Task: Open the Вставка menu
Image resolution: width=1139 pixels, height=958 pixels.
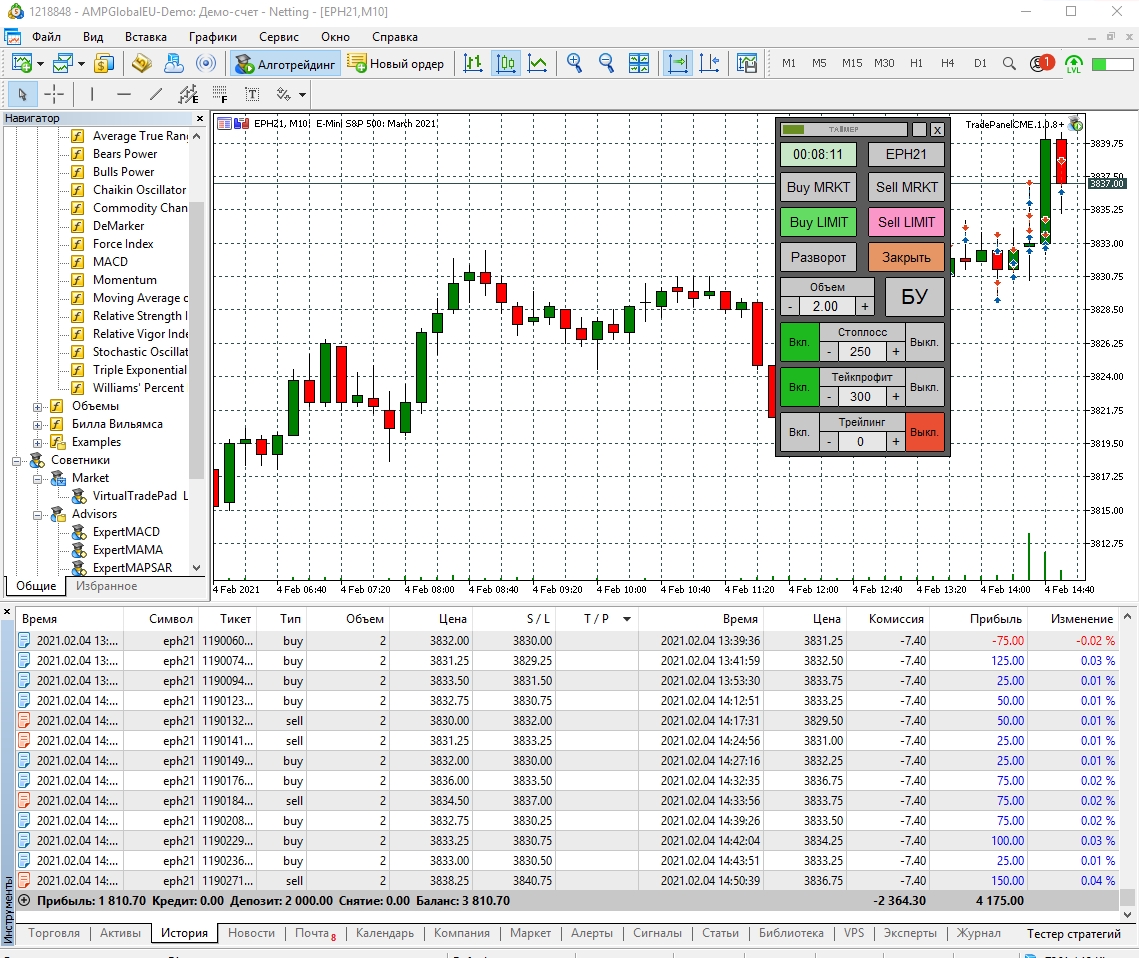Action: (x=145, y=37)
